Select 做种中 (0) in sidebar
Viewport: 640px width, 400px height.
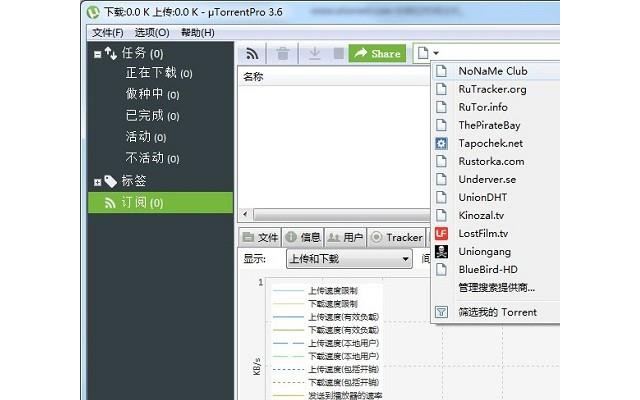tap(152, 94)
